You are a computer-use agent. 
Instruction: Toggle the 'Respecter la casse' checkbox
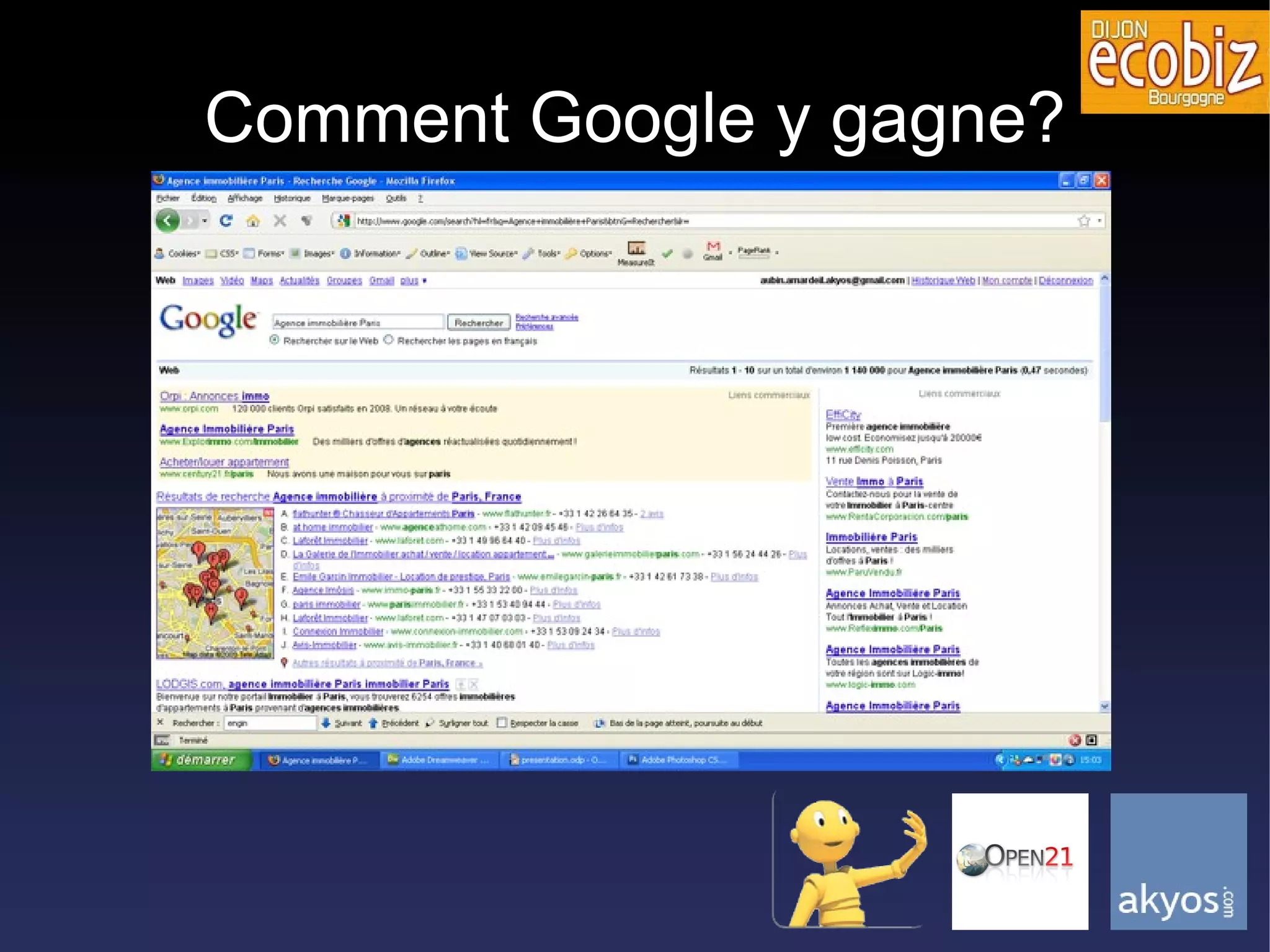pyautogui.click(x=502, y=723)
